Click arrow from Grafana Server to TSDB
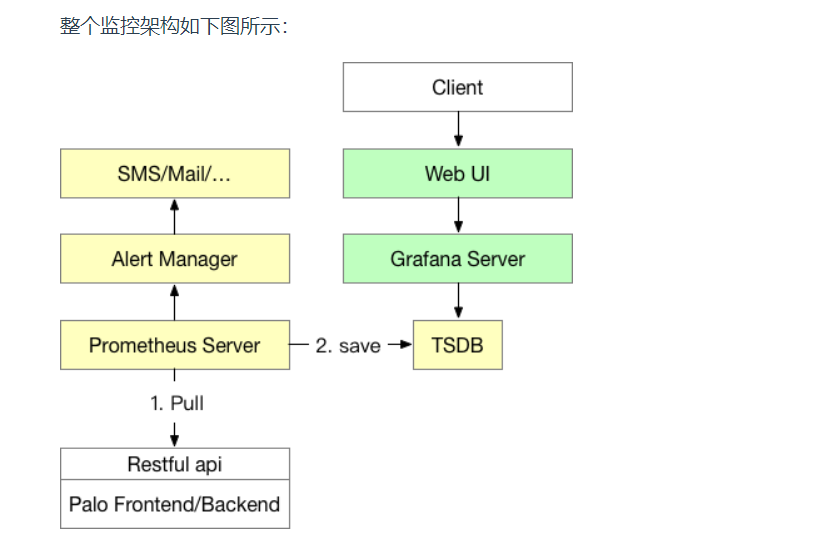 pyautogui.click(x=458, y=301)
